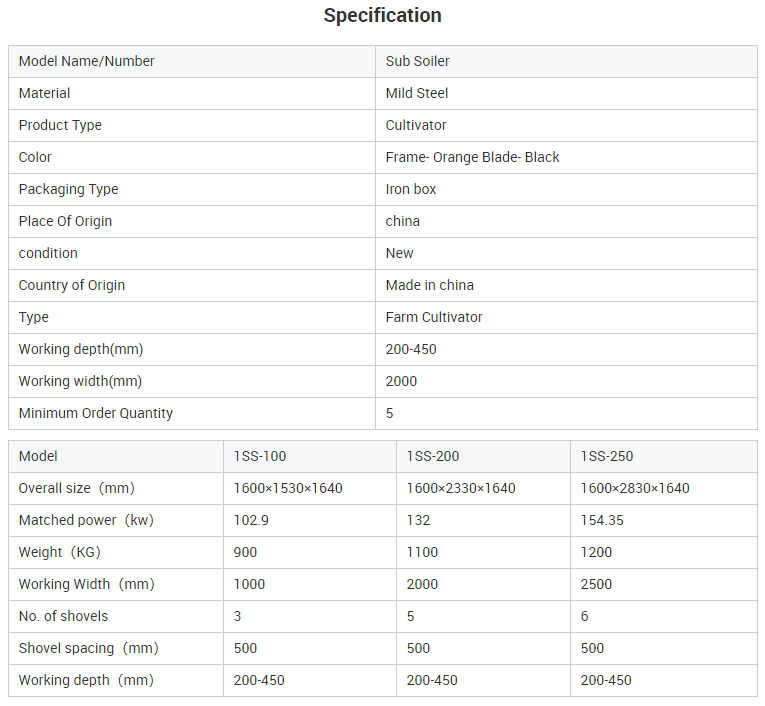Select the Iron box packaging value
The image size is (765, 706).
411,189
